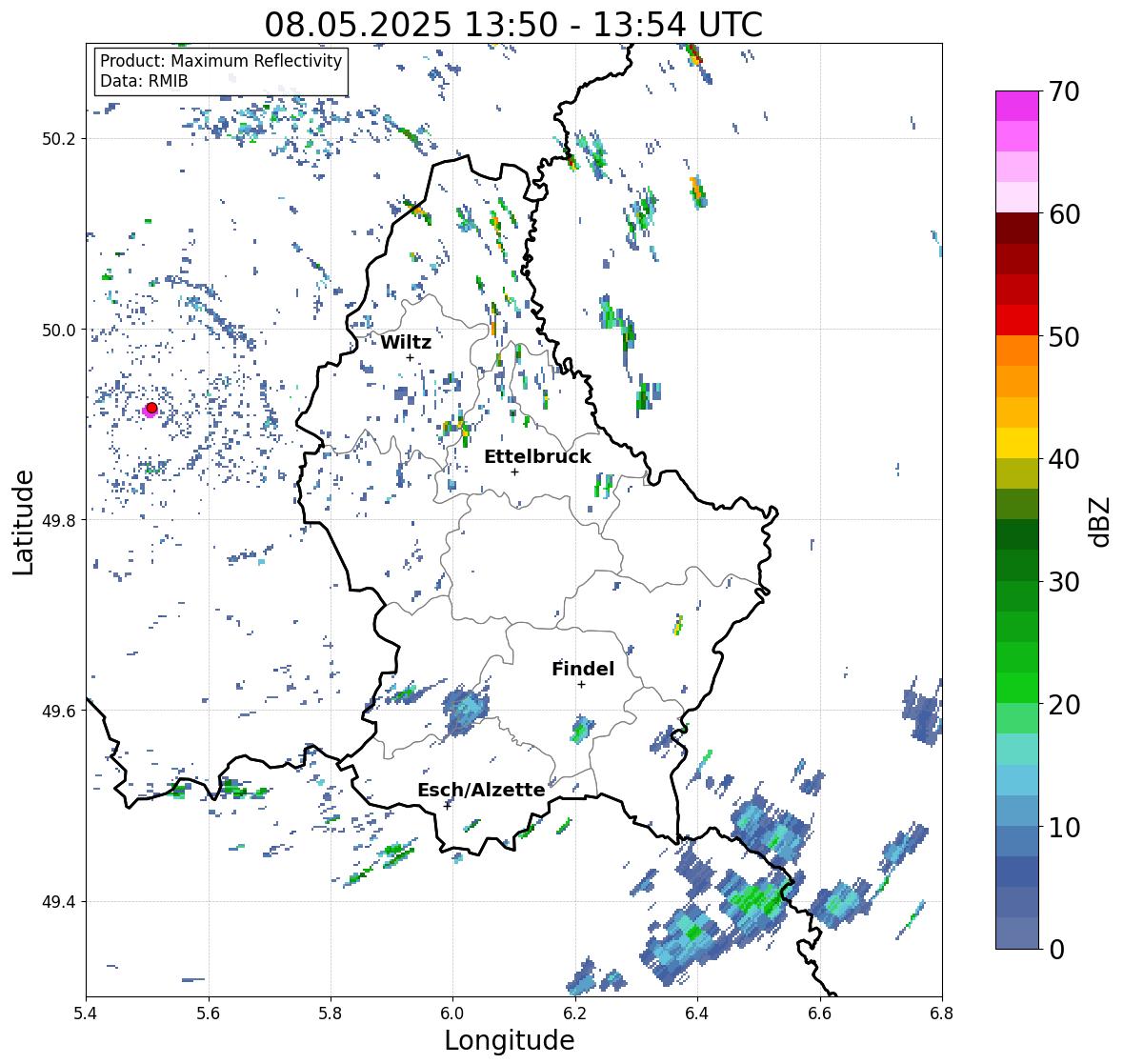Click the 5.4 longitude tick label

86,1012
